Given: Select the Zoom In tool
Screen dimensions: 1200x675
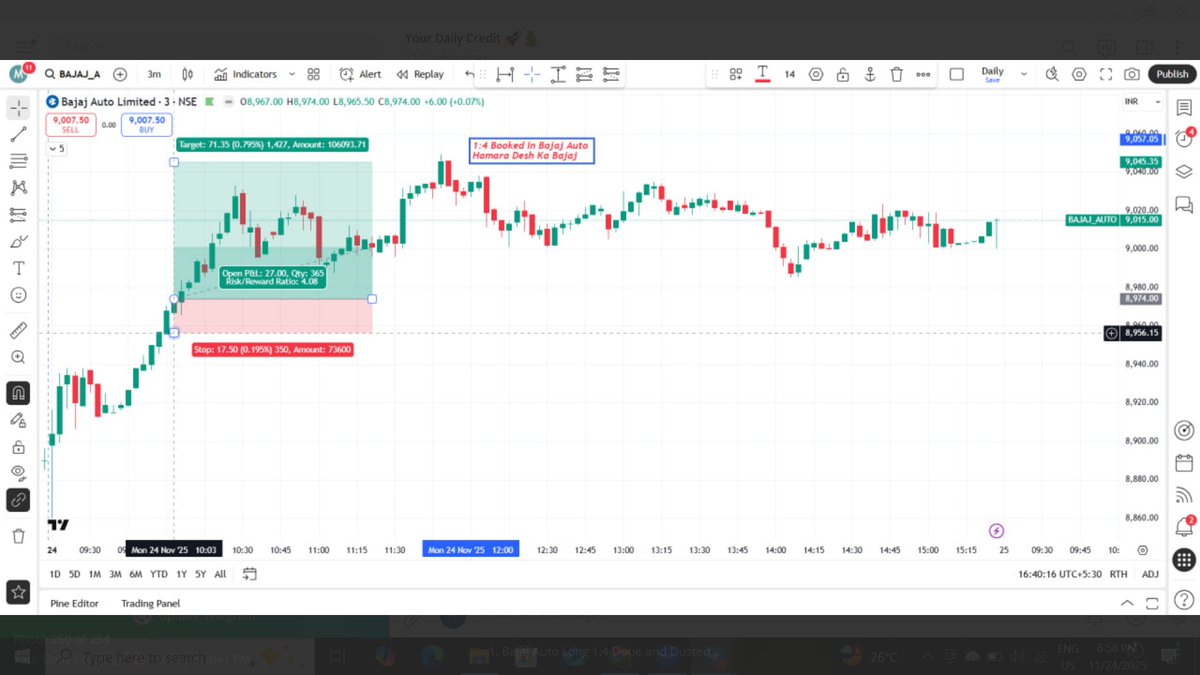Looking at the screenshot, I should click(20, 357).
